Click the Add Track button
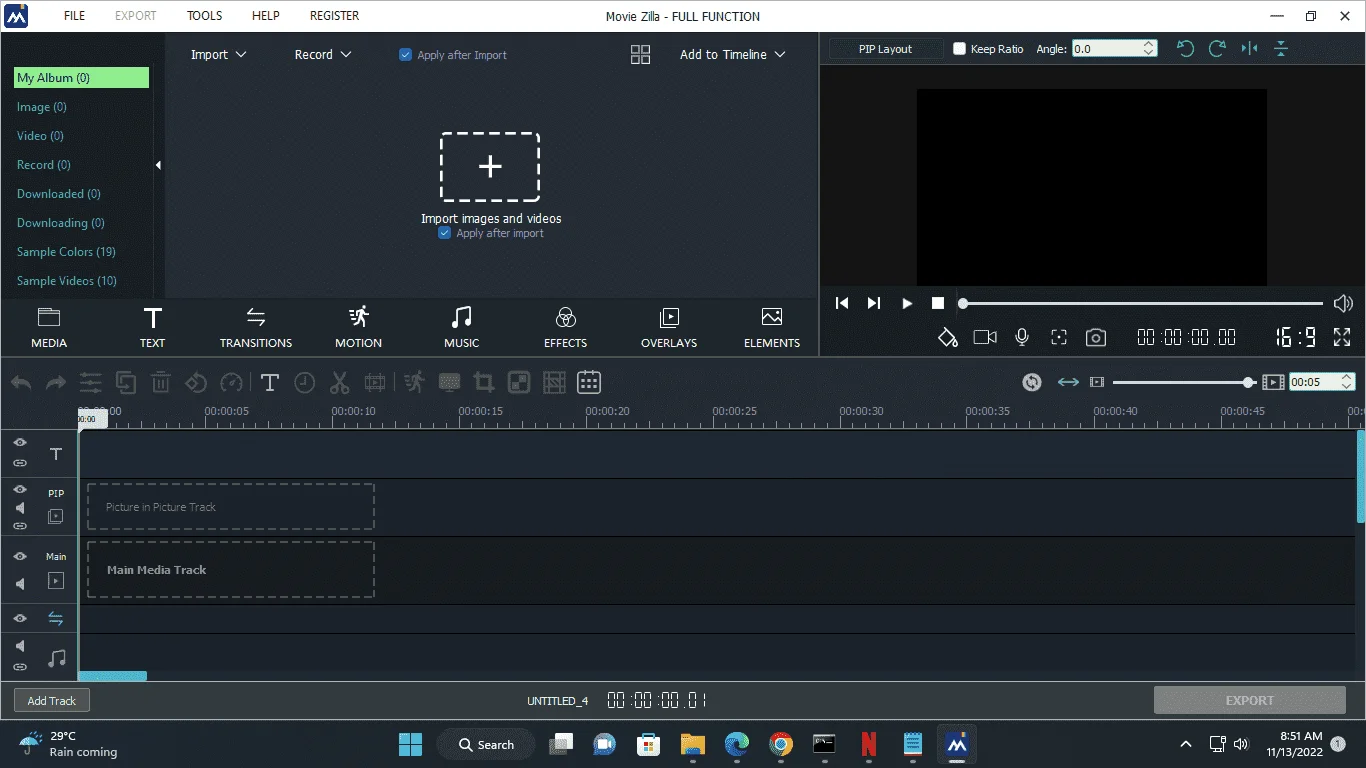 point(52,701)
